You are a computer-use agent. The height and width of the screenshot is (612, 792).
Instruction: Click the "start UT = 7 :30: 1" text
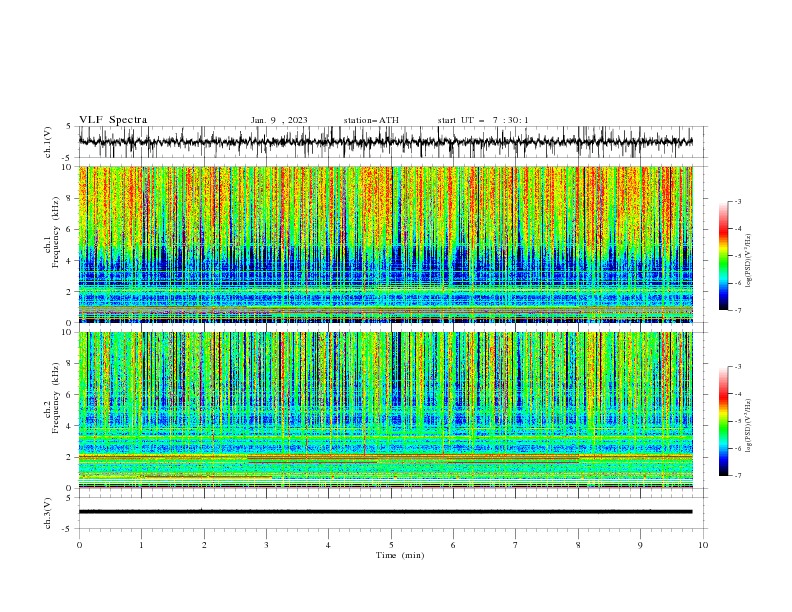point(483,120)
